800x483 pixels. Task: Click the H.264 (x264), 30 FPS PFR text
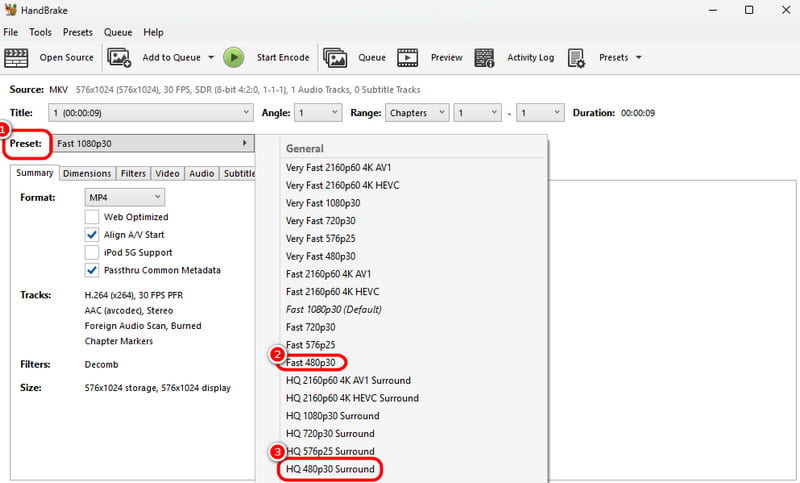[134, 295]
